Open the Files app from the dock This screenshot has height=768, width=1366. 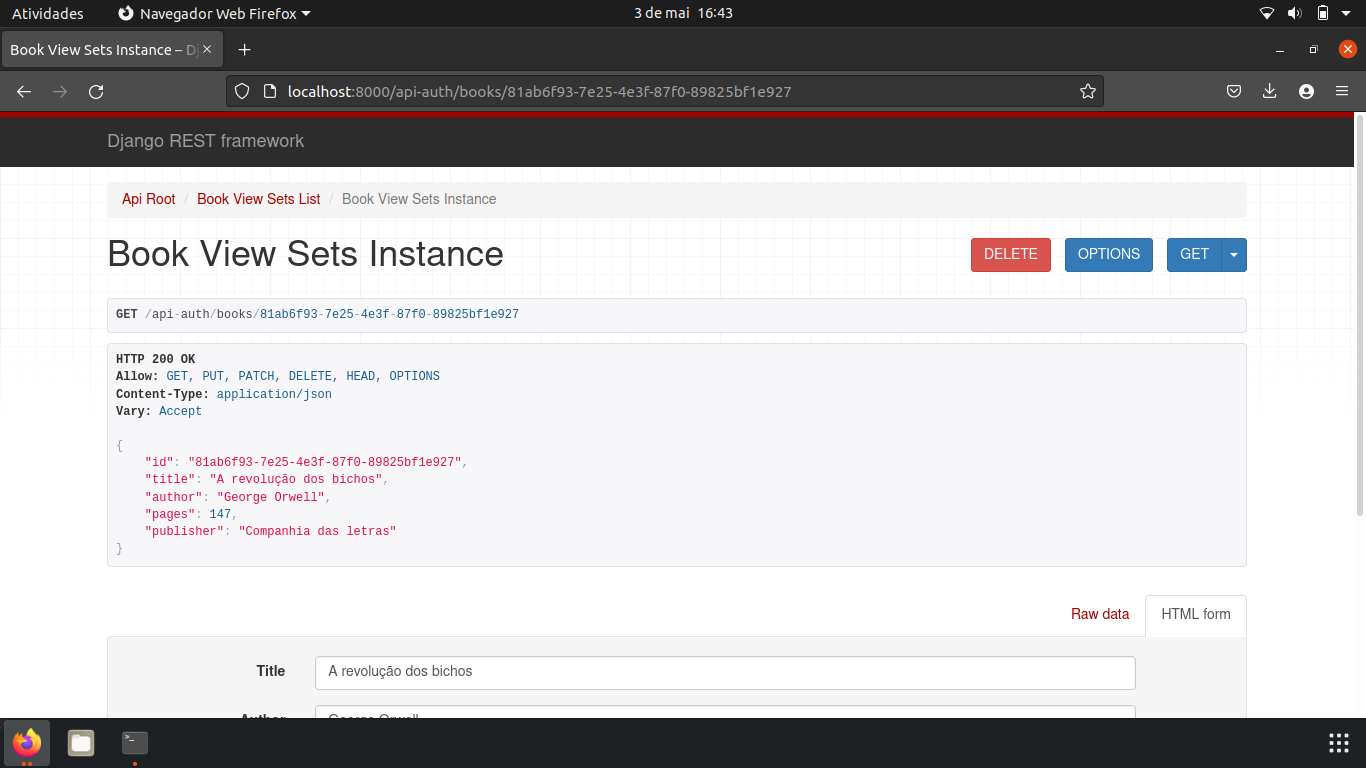[x=80, y=743]
